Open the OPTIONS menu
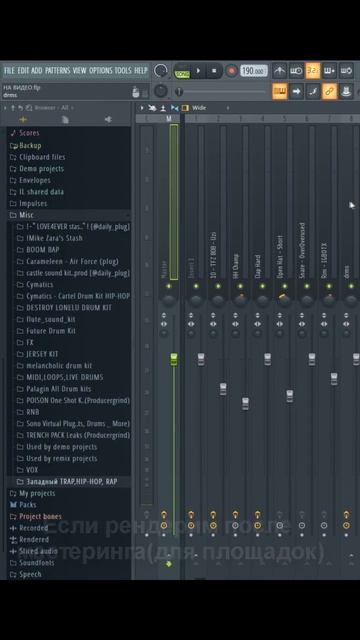 click(x=100, y=71)
